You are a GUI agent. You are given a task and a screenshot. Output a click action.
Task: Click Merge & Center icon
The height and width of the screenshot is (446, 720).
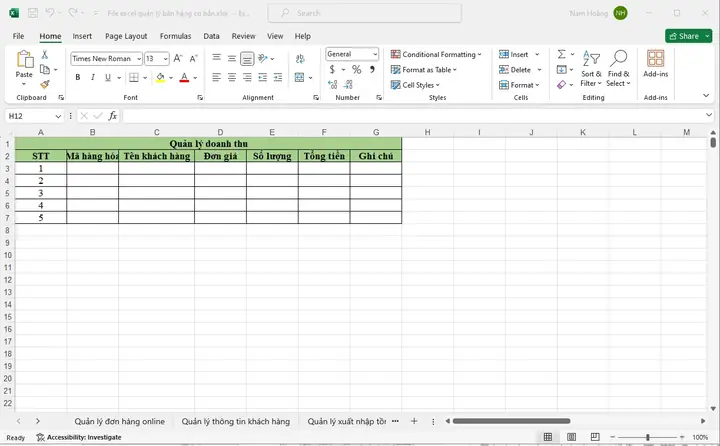coord(299,77)
